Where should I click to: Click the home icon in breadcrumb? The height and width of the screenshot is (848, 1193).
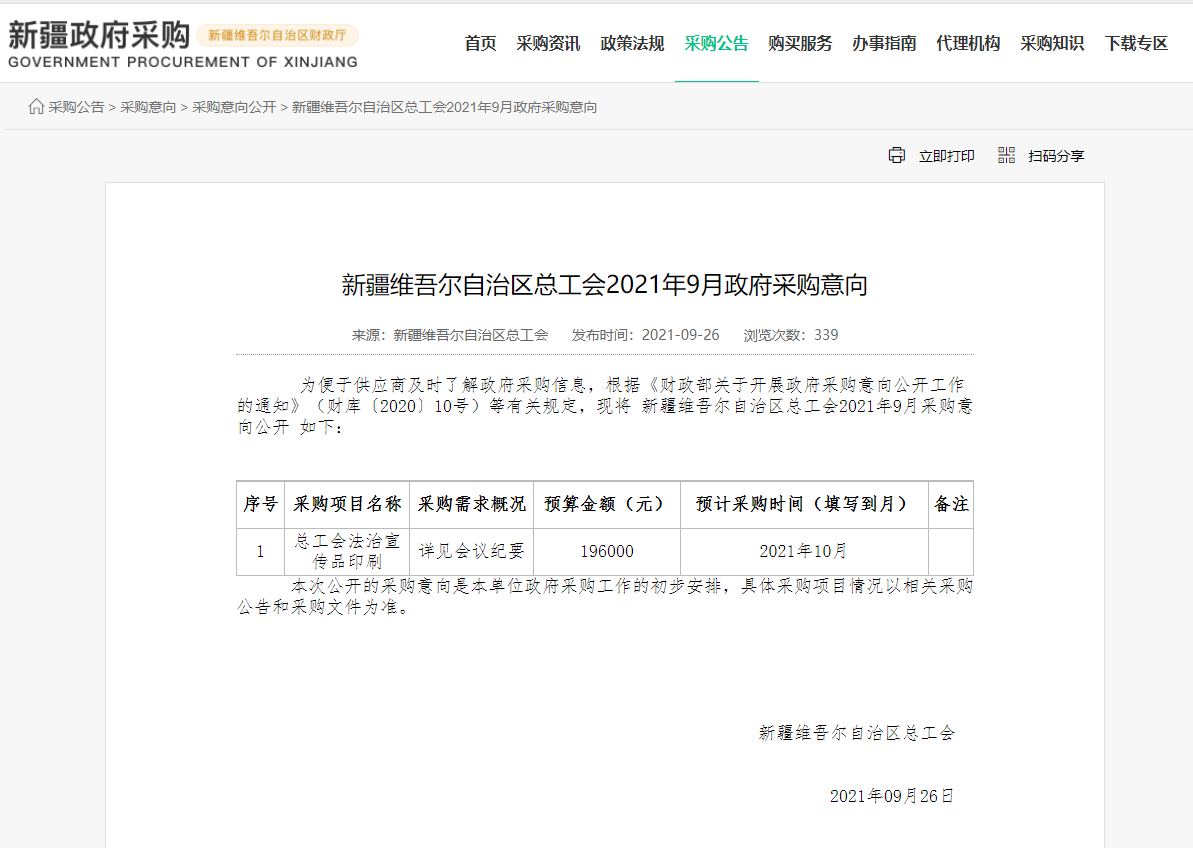point(36,107)
